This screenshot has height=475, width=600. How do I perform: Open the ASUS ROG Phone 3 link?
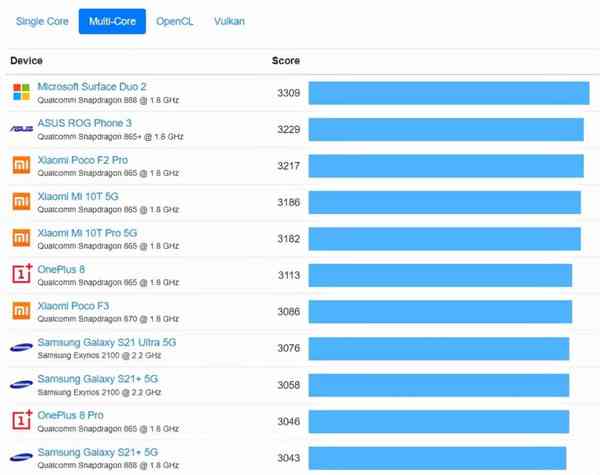[x=84, y=123]
